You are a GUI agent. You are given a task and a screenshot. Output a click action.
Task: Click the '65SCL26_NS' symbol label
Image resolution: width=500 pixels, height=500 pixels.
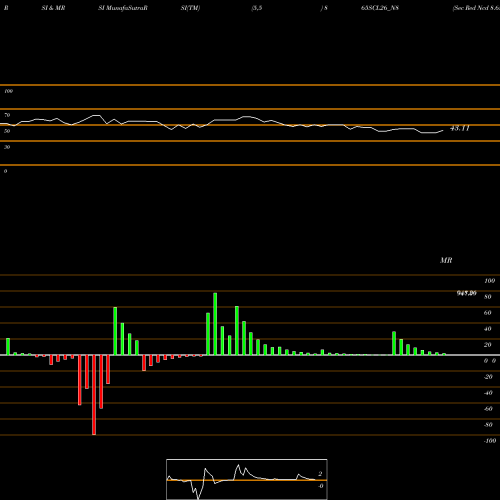[380, 8]
